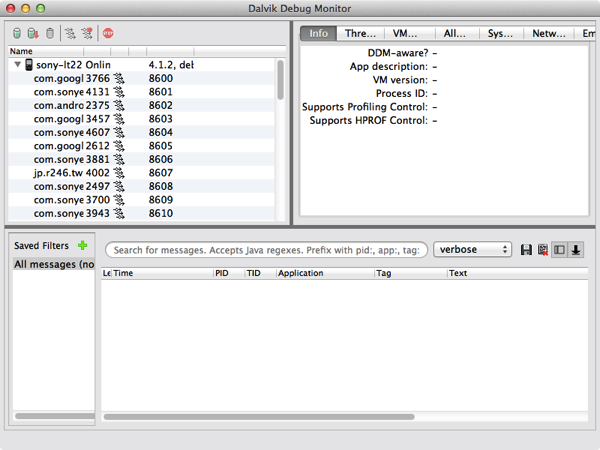Start method profiling via toolbar icon
Viewport: 600px width, 450px height.
[x=87, y=33]
